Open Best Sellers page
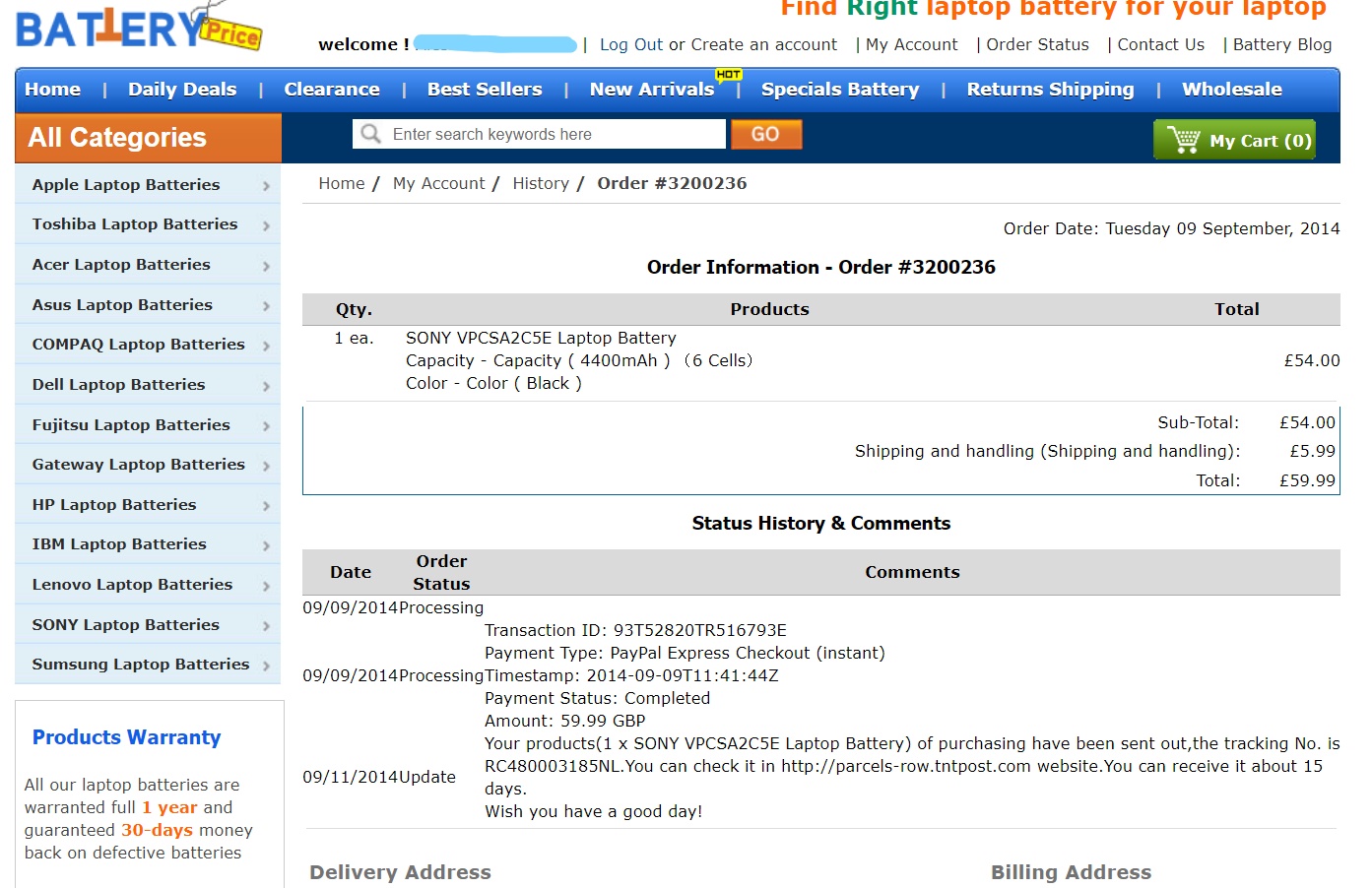This screenshot has height=888, width=1372. pos(485,90)
